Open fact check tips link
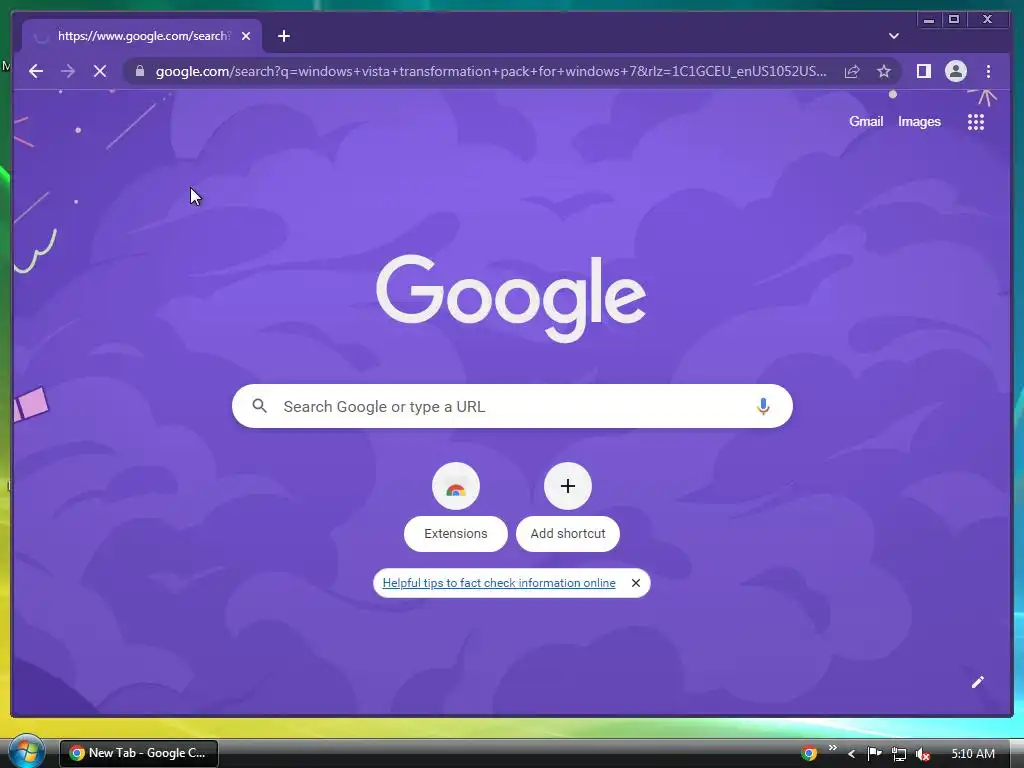This screenshot has width=1024, height=768. click(499, 583)
